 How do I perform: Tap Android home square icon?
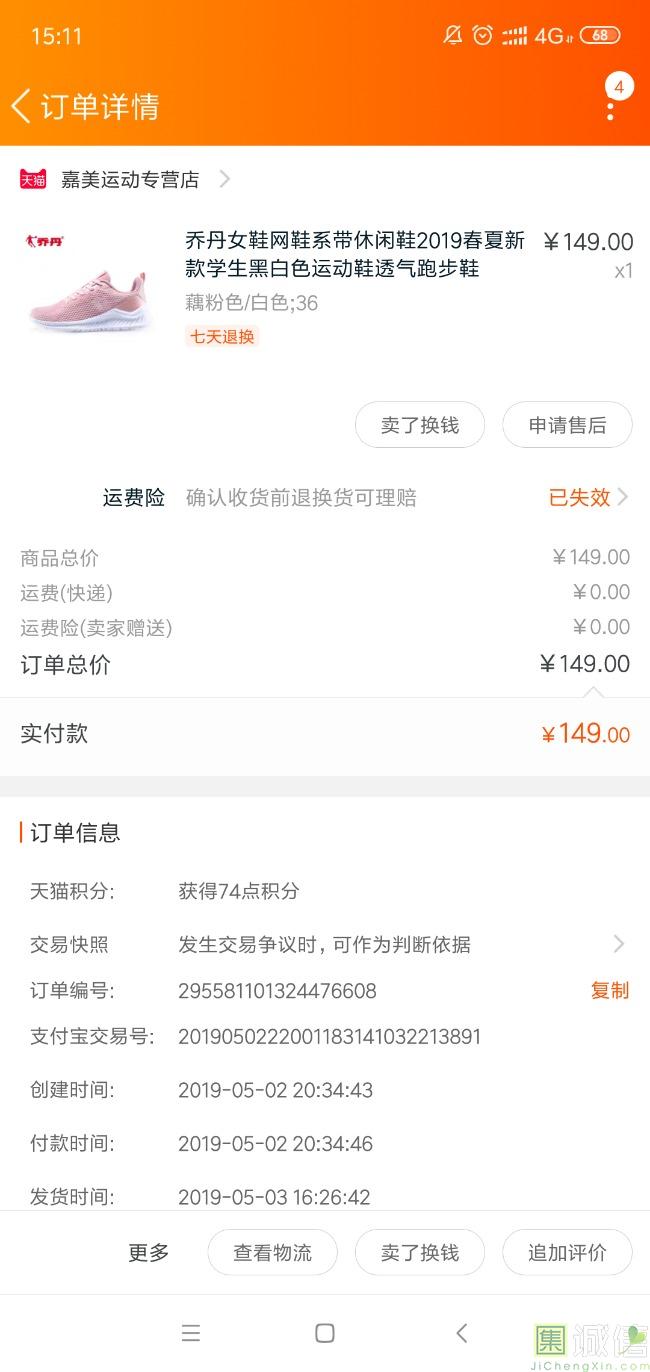[325, 1333]
